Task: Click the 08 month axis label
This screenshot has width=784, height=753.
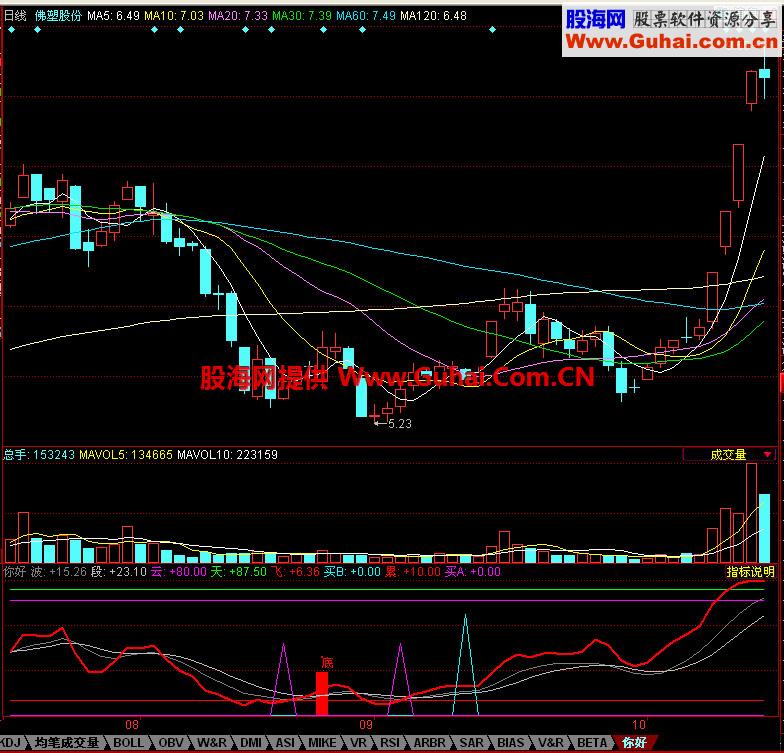Action: click(x=132, y=724)
